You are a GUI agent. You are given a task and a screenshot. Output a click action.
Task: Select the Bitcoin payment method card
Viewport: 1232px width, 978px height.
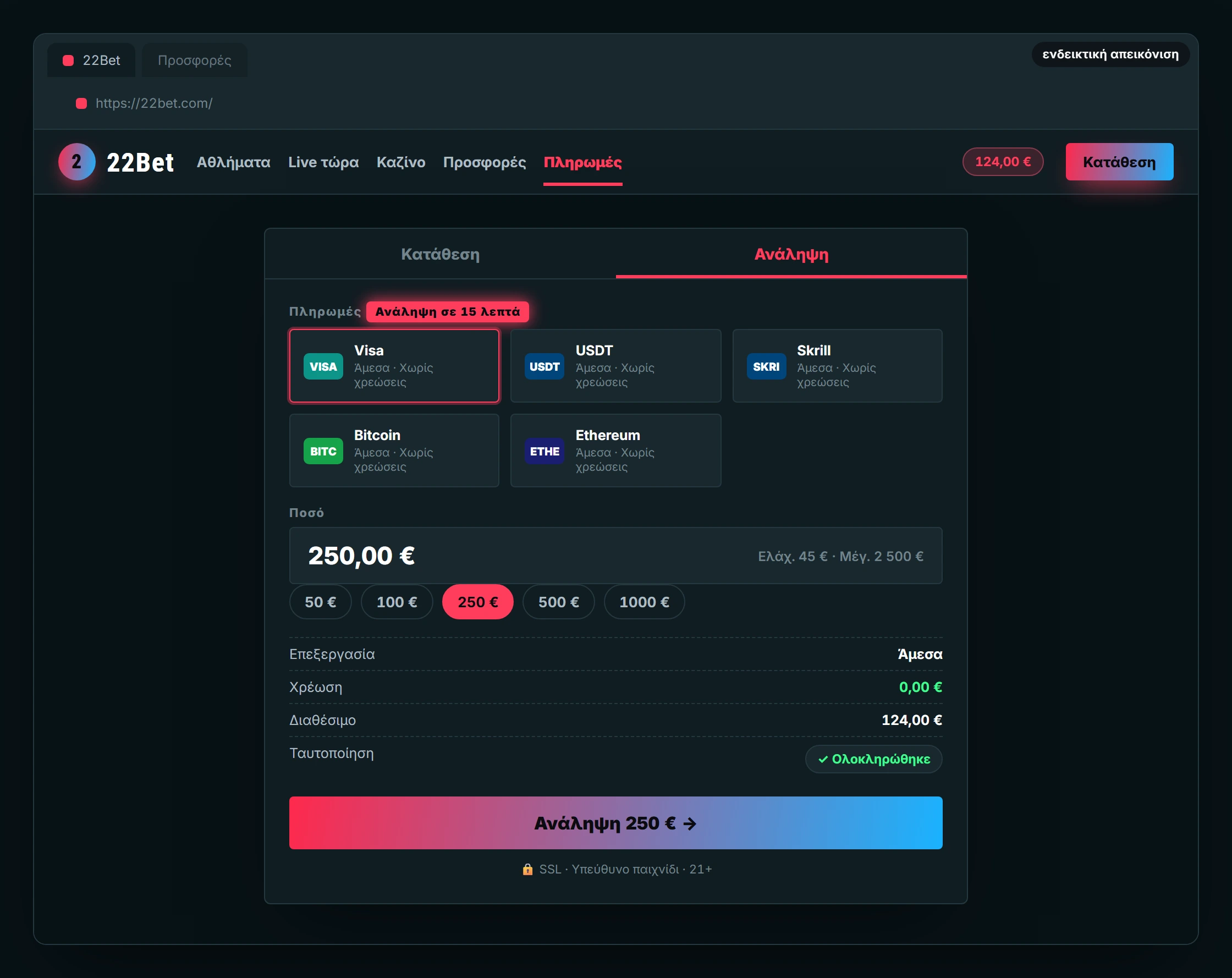tap(394, 450)
